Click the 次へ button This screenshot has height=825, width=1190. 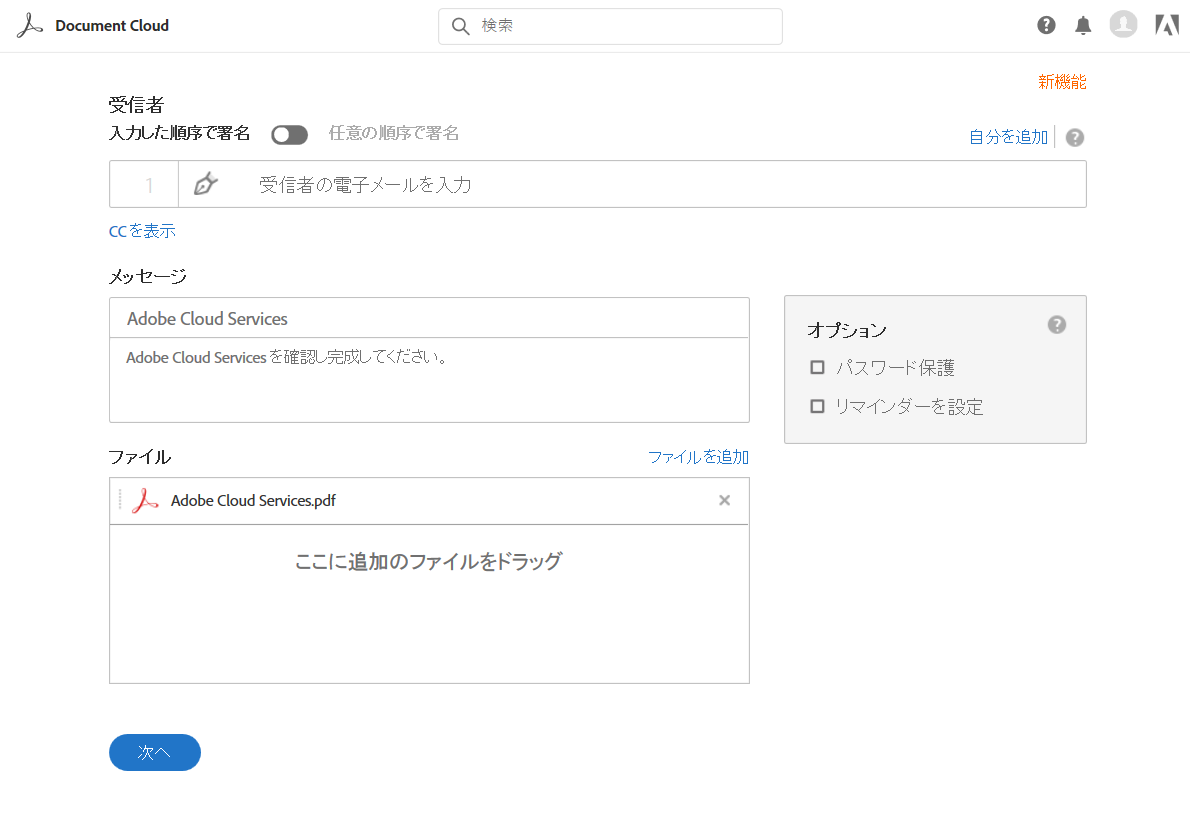155,752
